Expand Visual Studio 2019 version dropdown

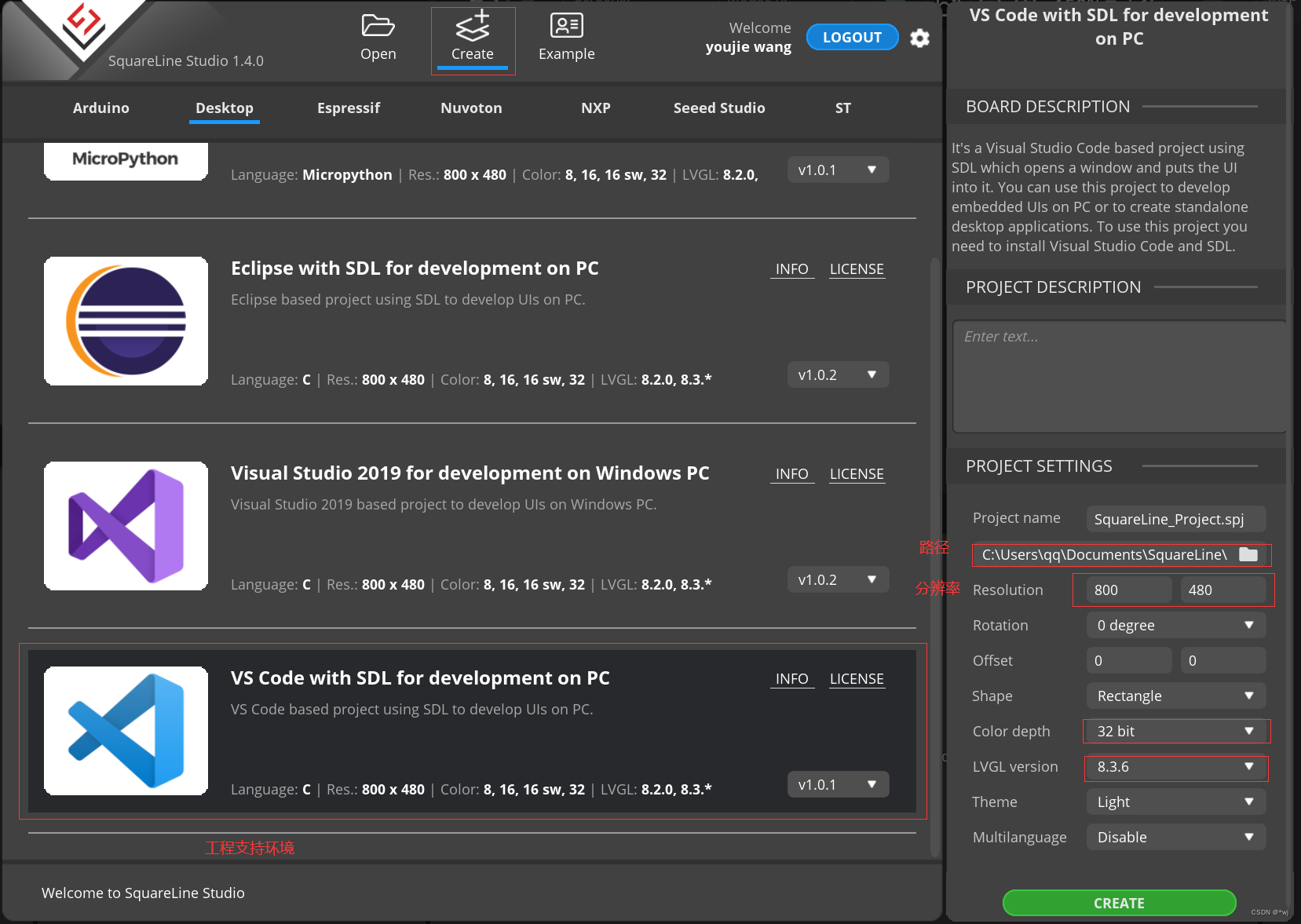tap(839, 579)
